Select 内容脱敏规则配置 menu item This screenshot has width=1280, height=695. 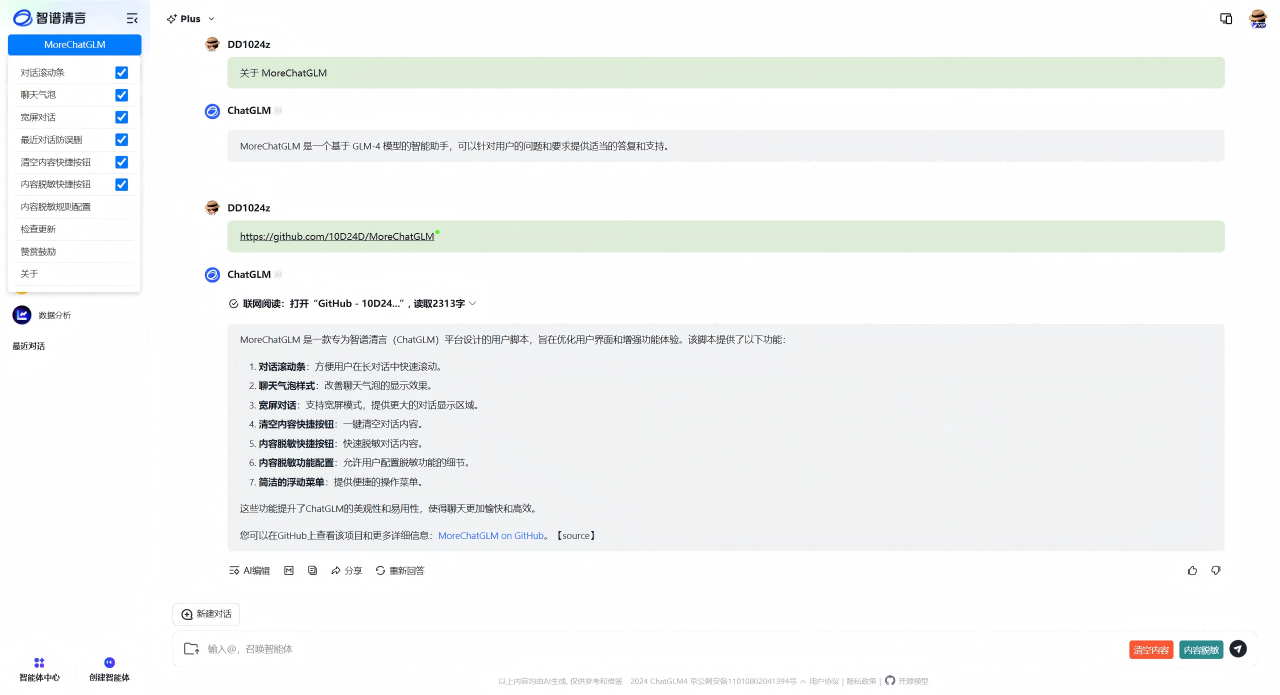coord(74,207)
